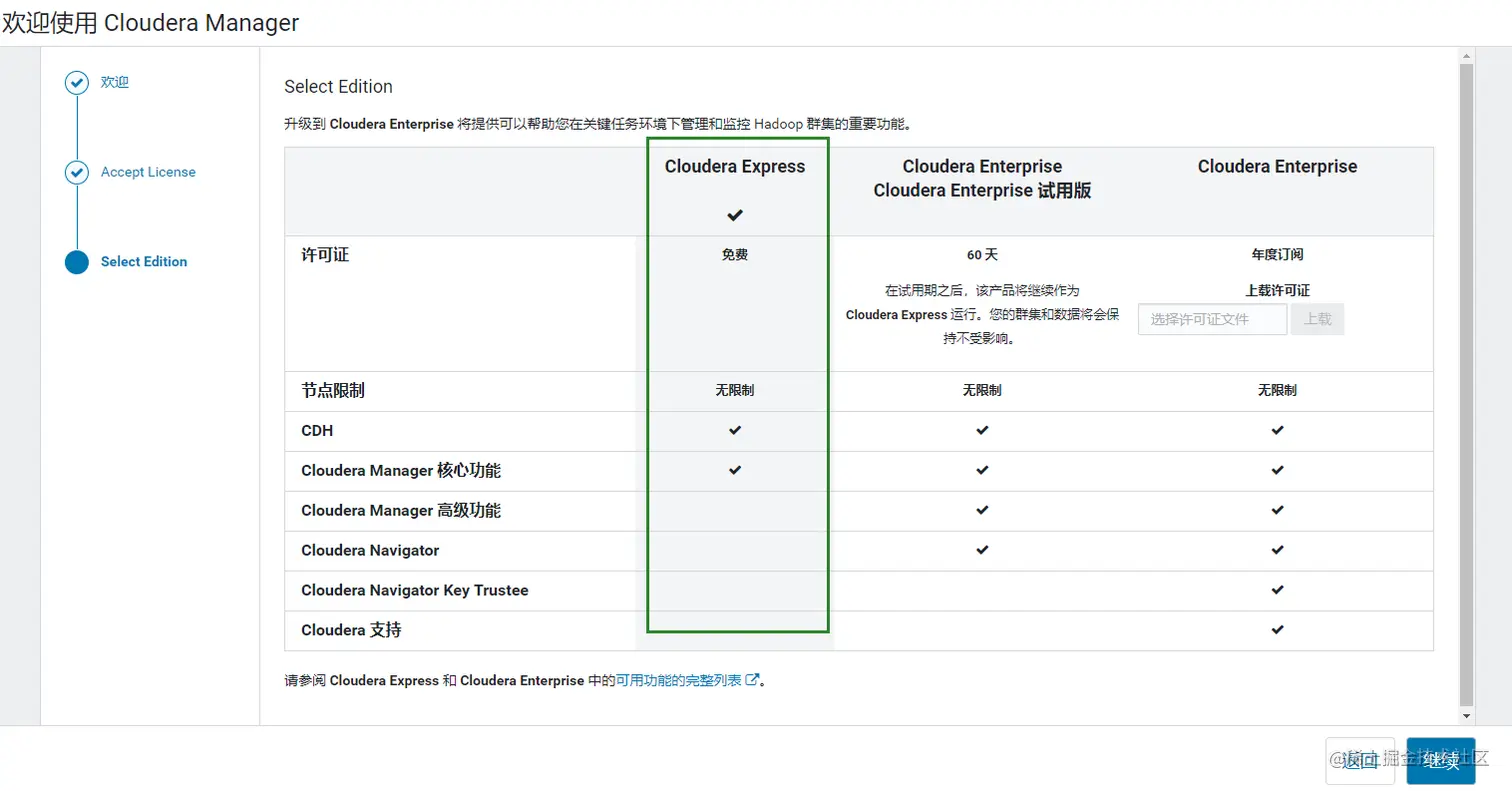Click Cloudera Navigator checkmark in trial column
This screenshot has width=1512, height=791.
pyautogui.click(x=982, y=550)
